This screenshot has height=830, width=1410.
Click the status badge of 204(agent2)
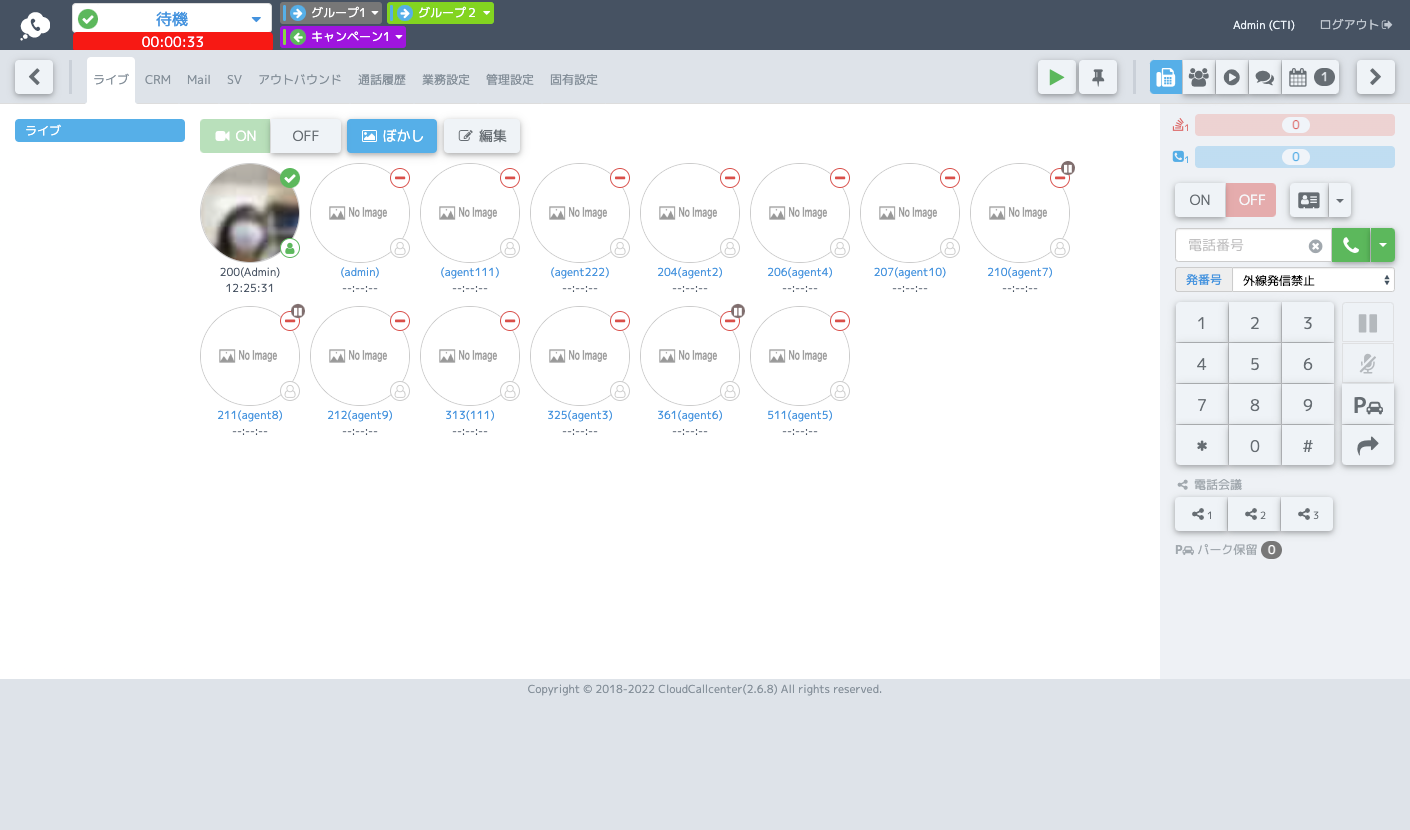coord(730,178)
